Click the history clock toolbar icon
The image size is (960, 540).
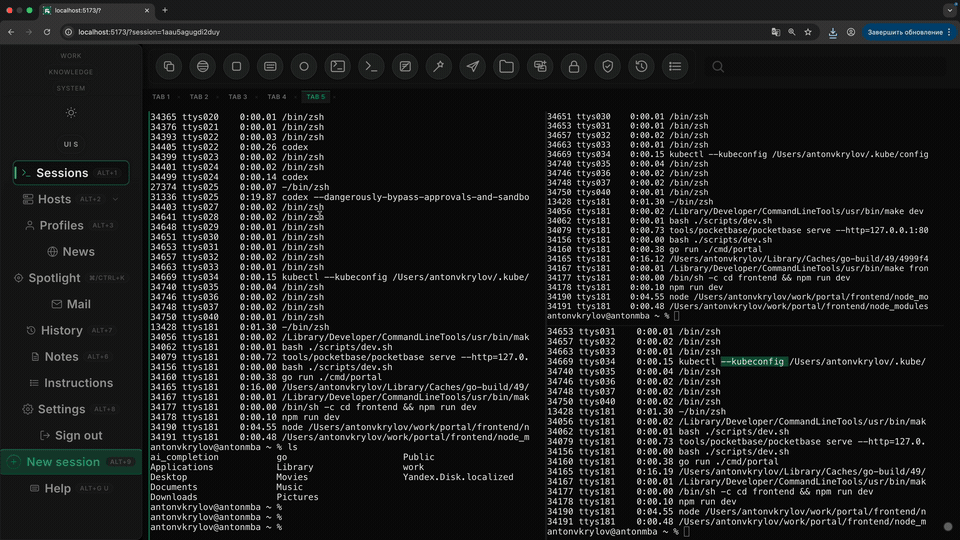tap(641, 66)
